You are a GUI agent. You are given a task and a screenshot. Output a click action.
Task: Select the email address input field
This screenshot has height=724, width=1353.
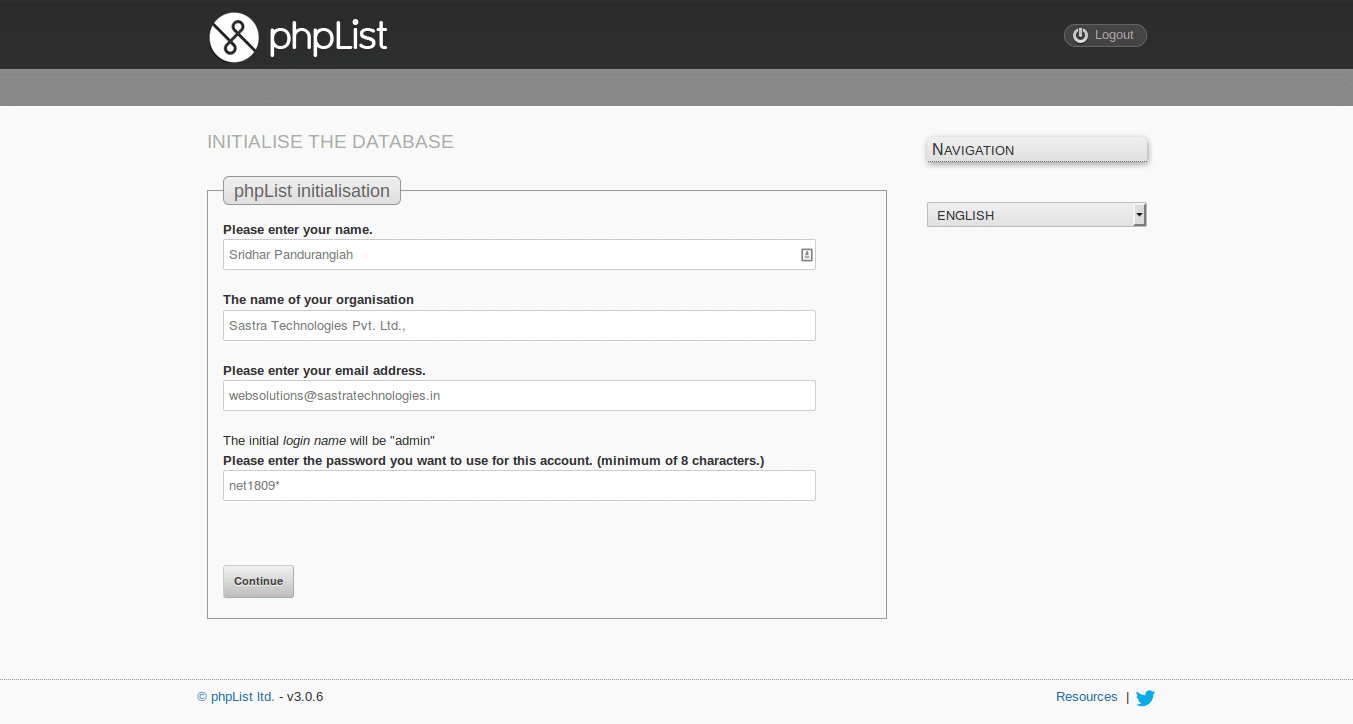(x=519, y=395)
